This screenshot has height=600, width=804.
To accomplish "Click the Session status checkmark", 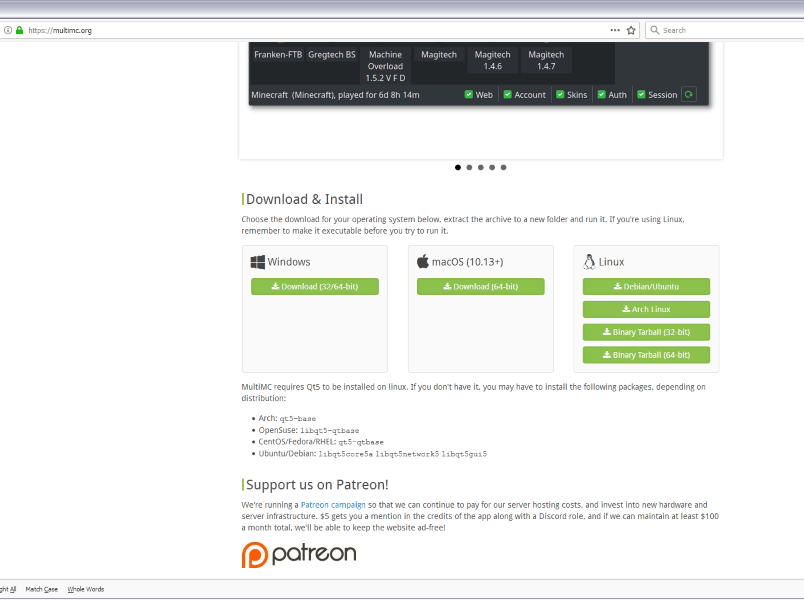I will (641, 94).
